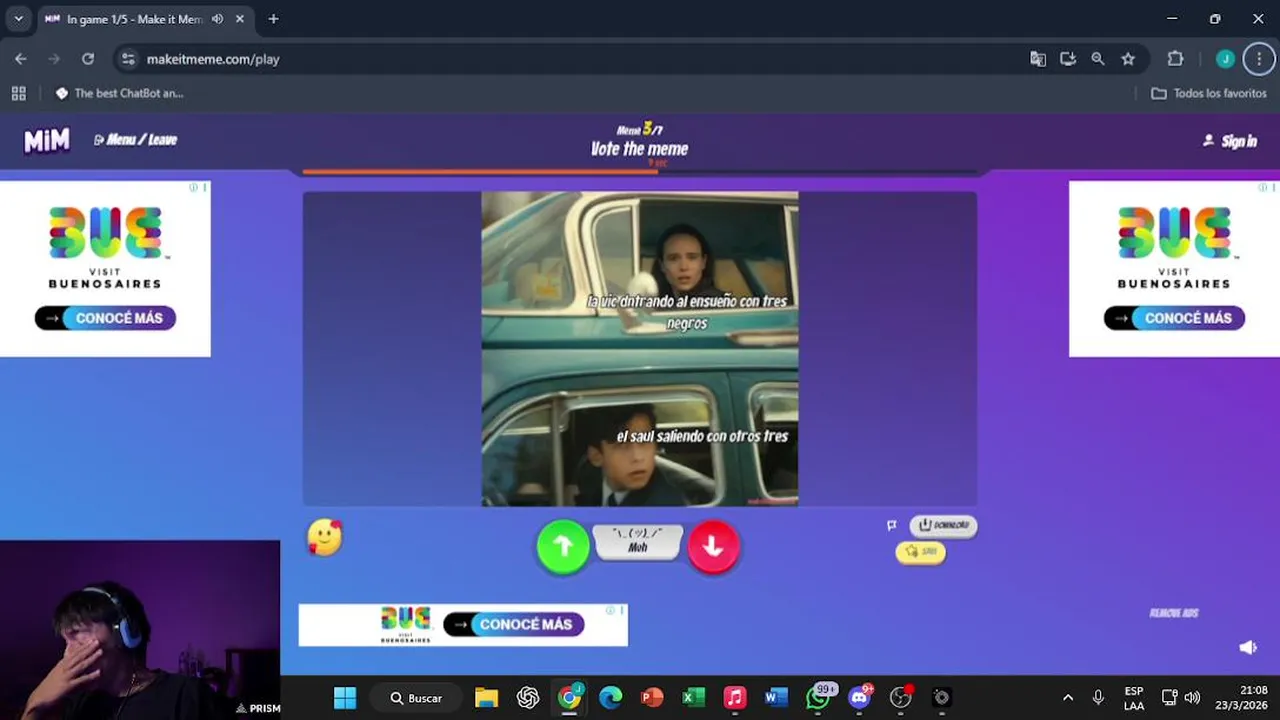Open File Explorer from the taskbar

tap(486, 698)
